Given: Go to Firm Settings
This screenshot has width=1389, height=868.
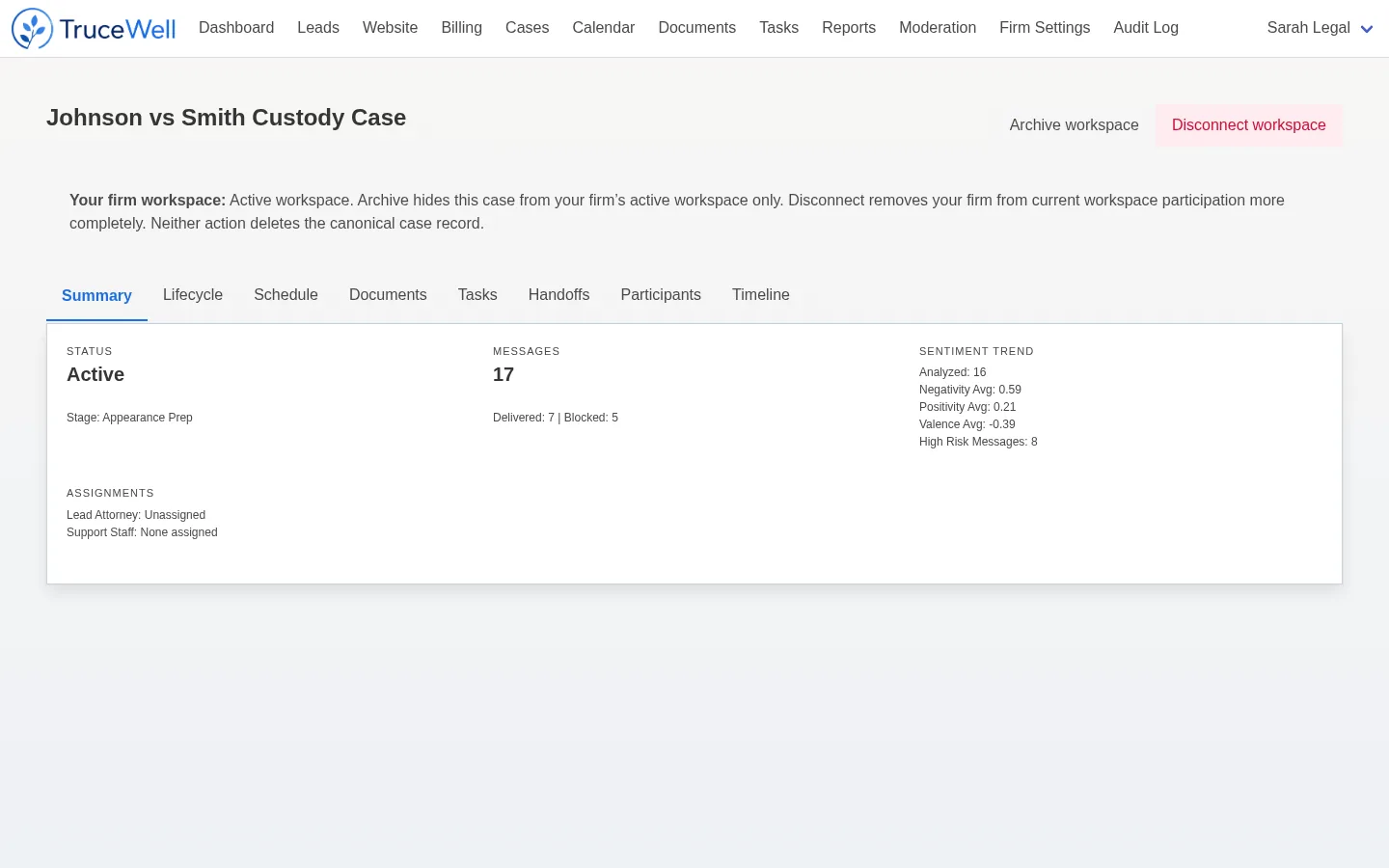Looking at the screenshot, I should point(1045,28).
